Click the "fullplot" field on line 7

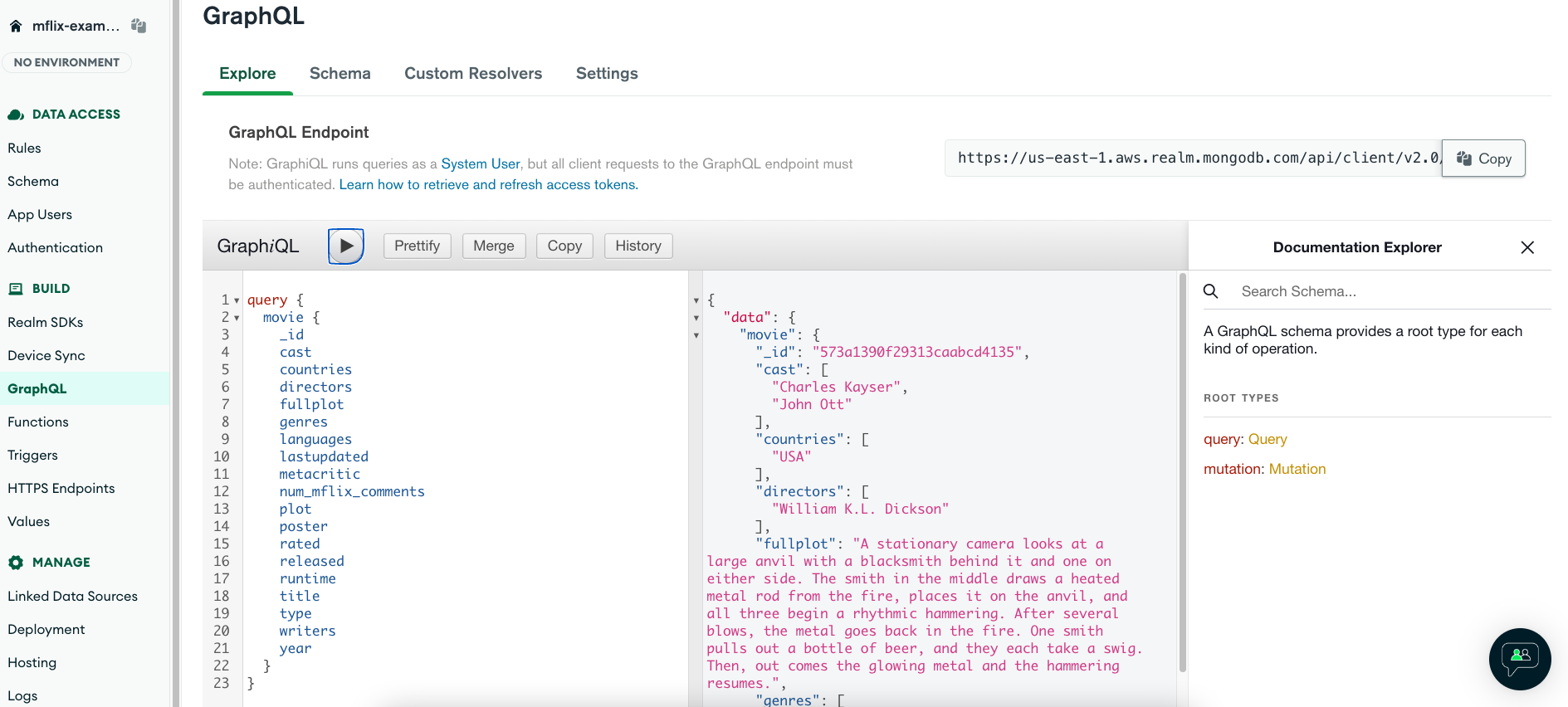click(x=311, y=404)
